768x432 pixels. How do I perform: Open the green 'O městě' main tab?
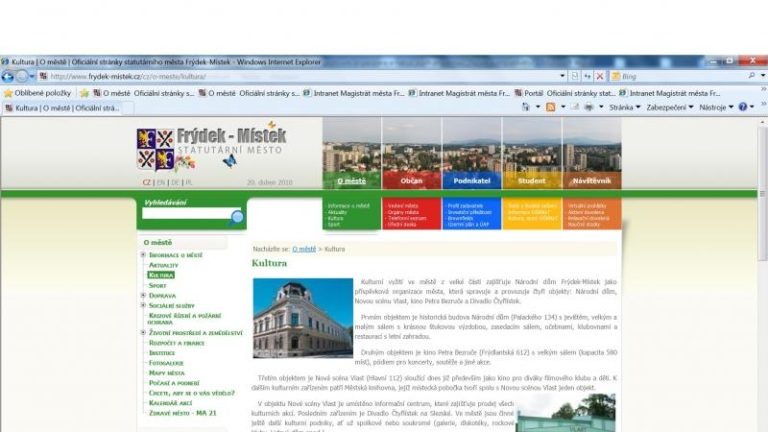tap(352, 181)
